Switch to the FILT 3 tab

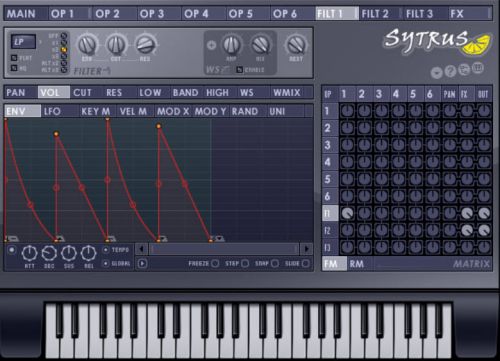tap(425, 14)
